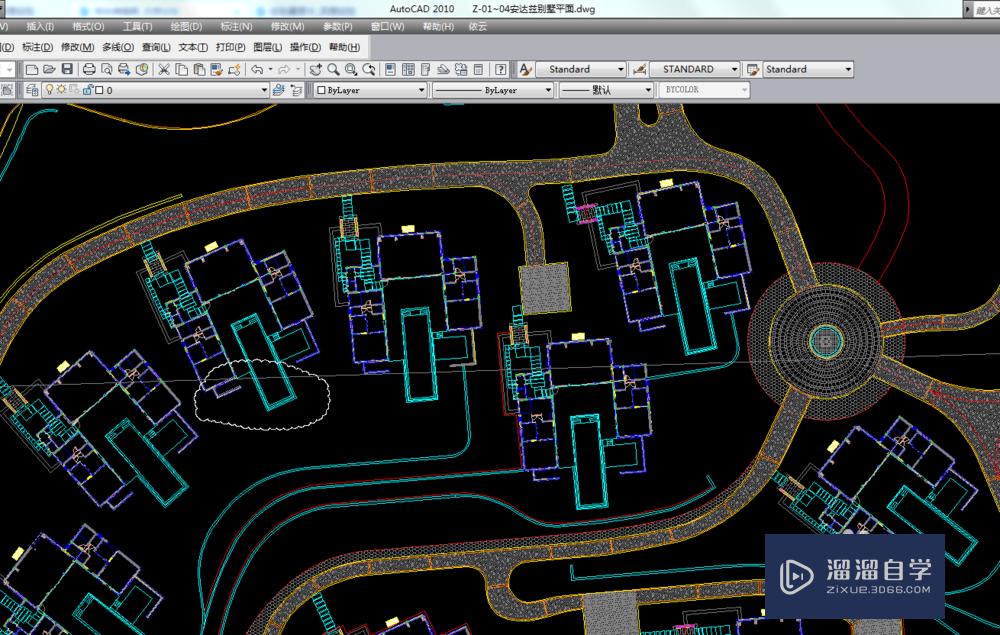Open the 图层(L) menu

tap(267, 47)
